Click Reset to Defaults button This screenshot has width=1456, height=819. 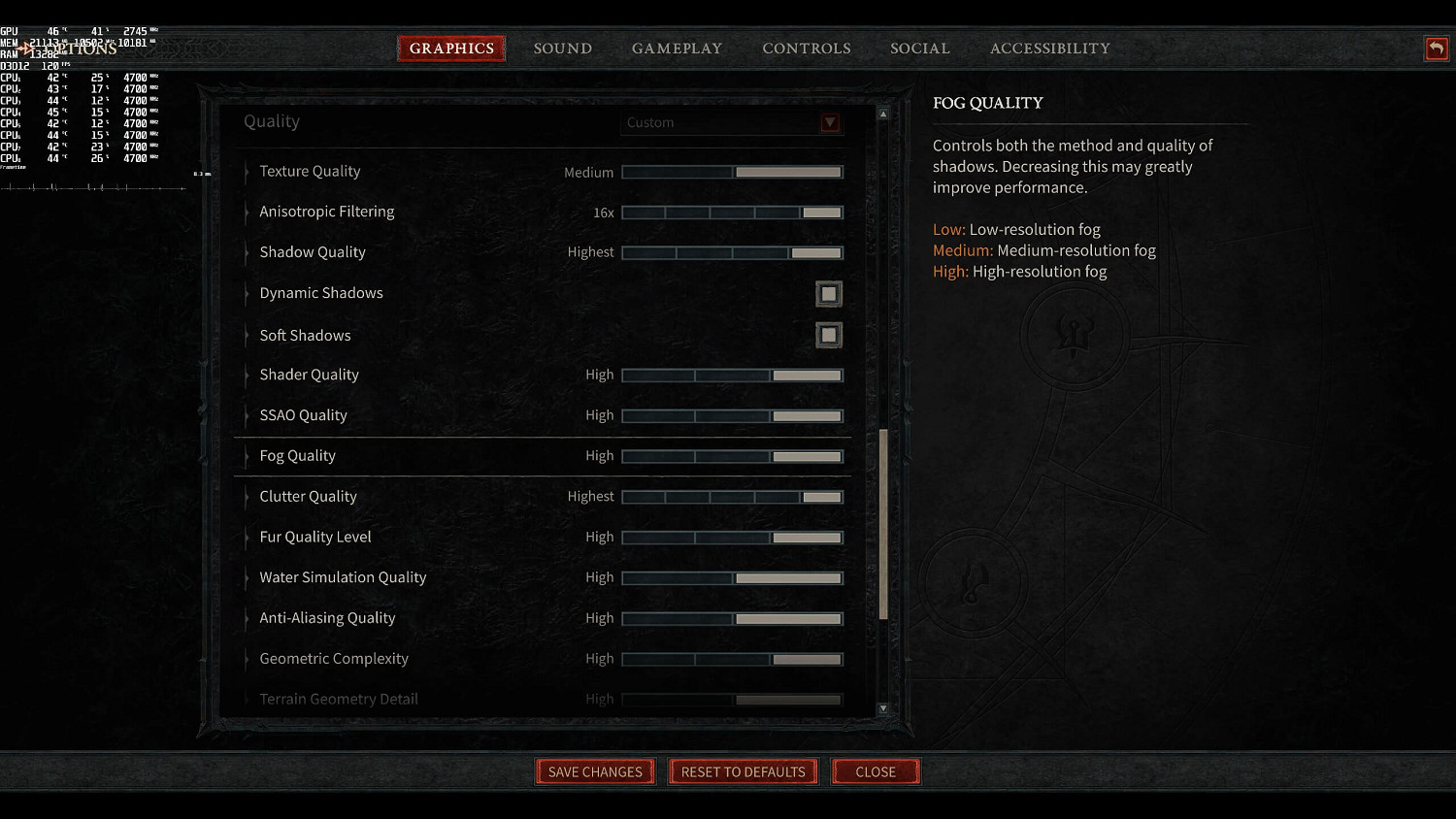coord(744,771)
